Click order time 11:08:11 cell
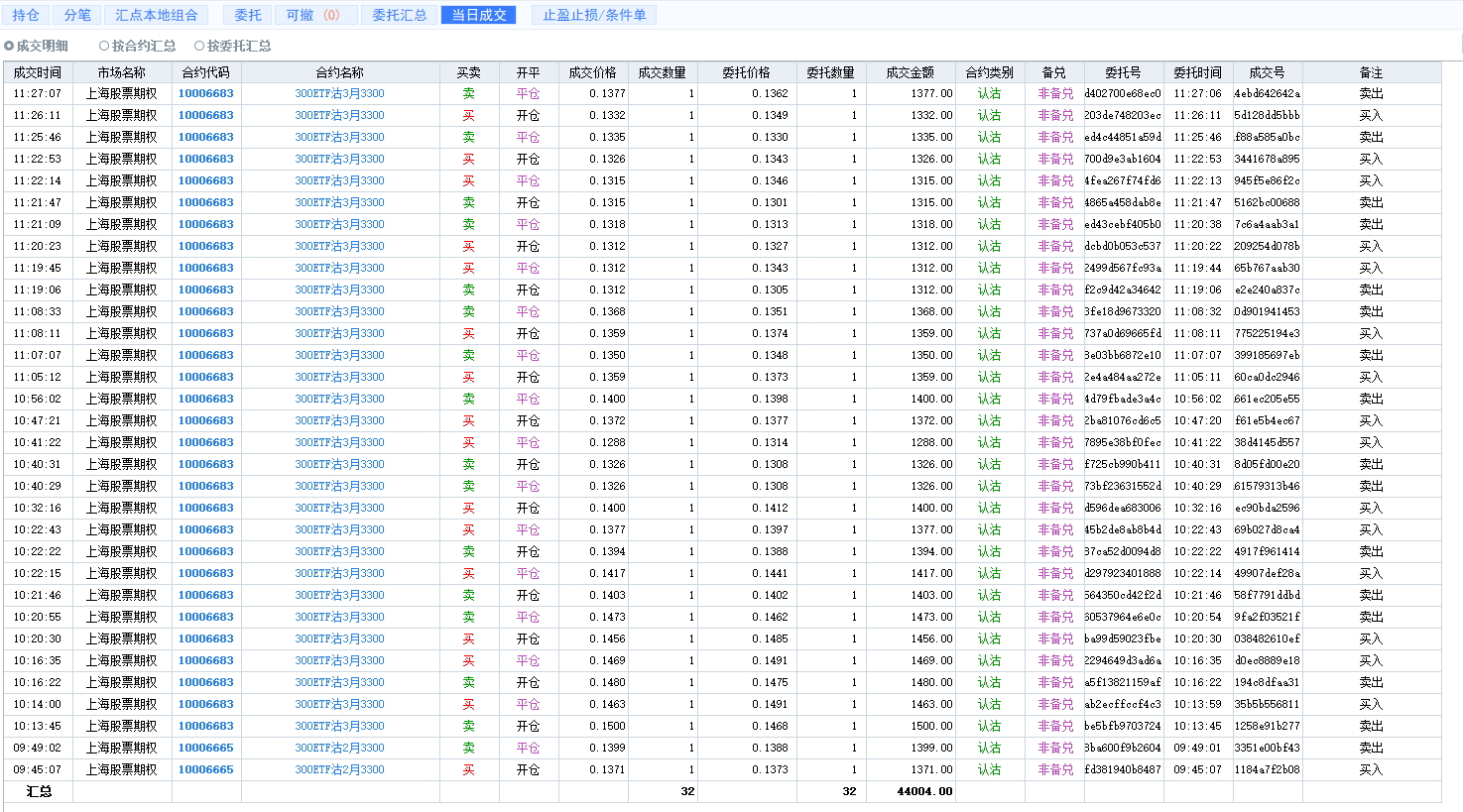Viewport: 1463px width, 812px height. 1198,333
